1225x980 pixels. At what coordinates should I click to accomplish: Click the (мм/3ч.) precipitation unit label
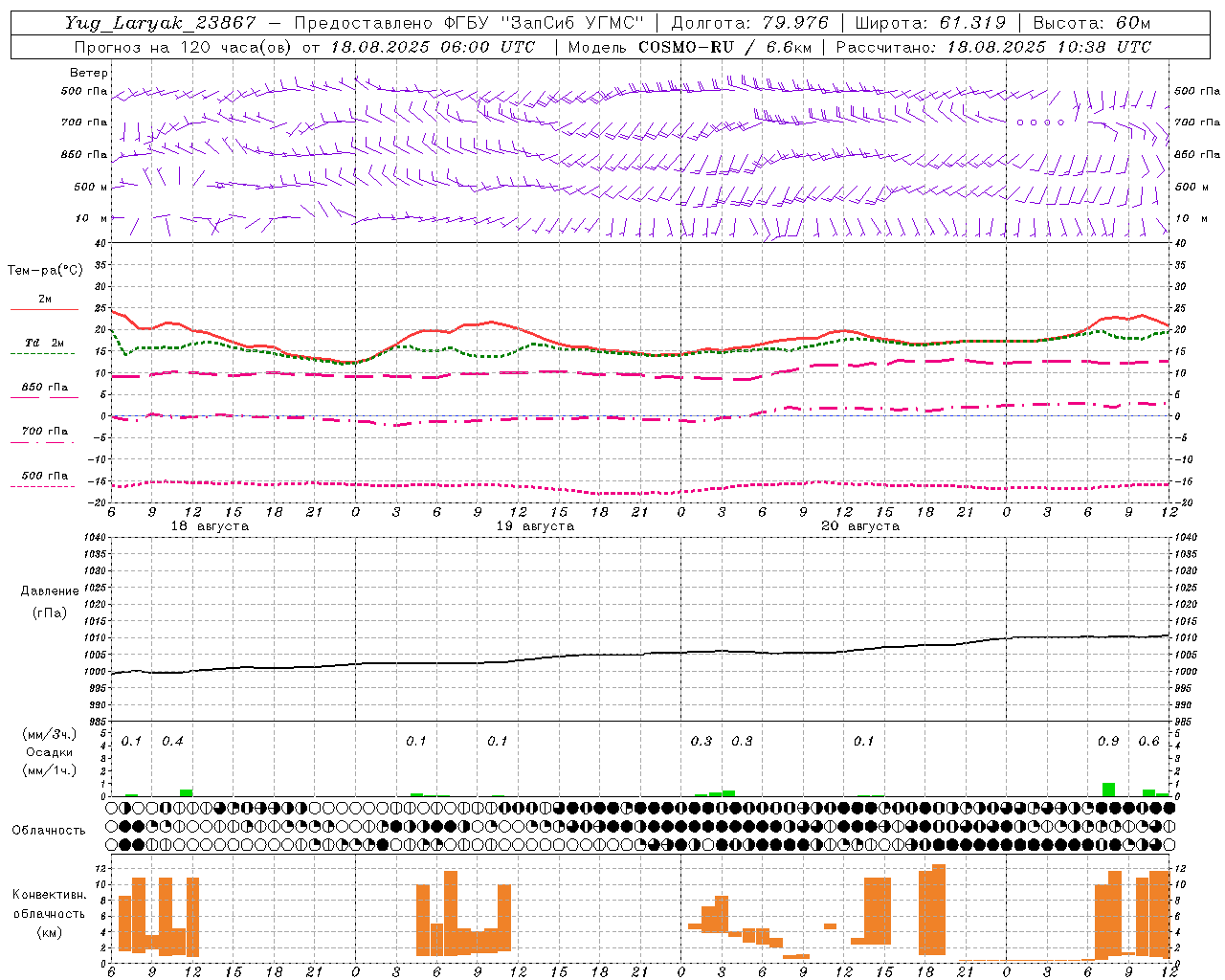pos(50,734)
